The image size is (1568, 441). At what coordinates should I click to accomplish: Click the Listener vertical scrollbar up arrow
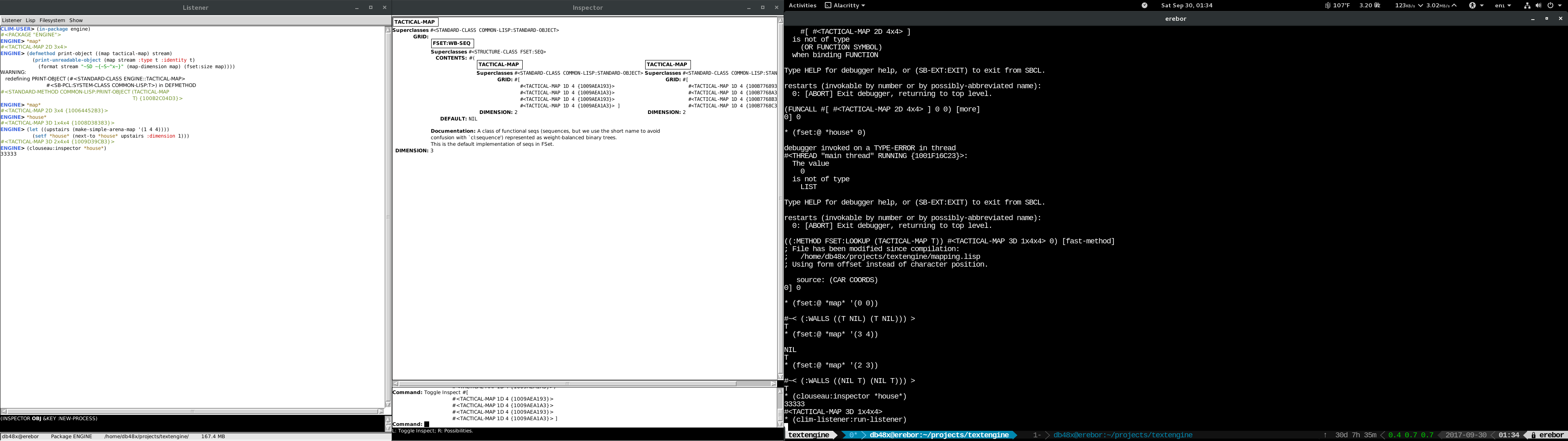click(x=388, y=30)
